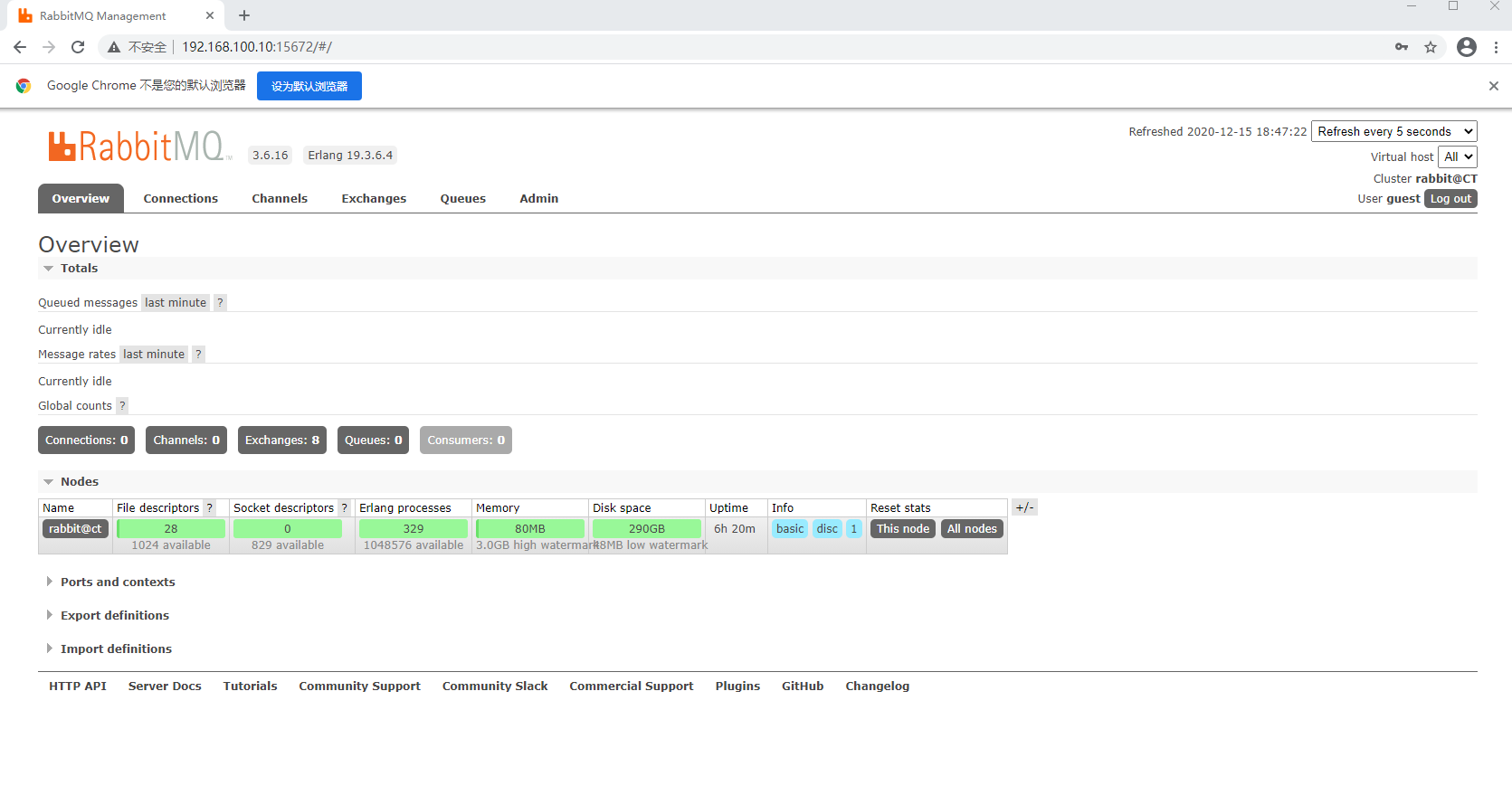Switch to the Channels tab
Screen dimensions: 1512x786
(x=280, y=198)
